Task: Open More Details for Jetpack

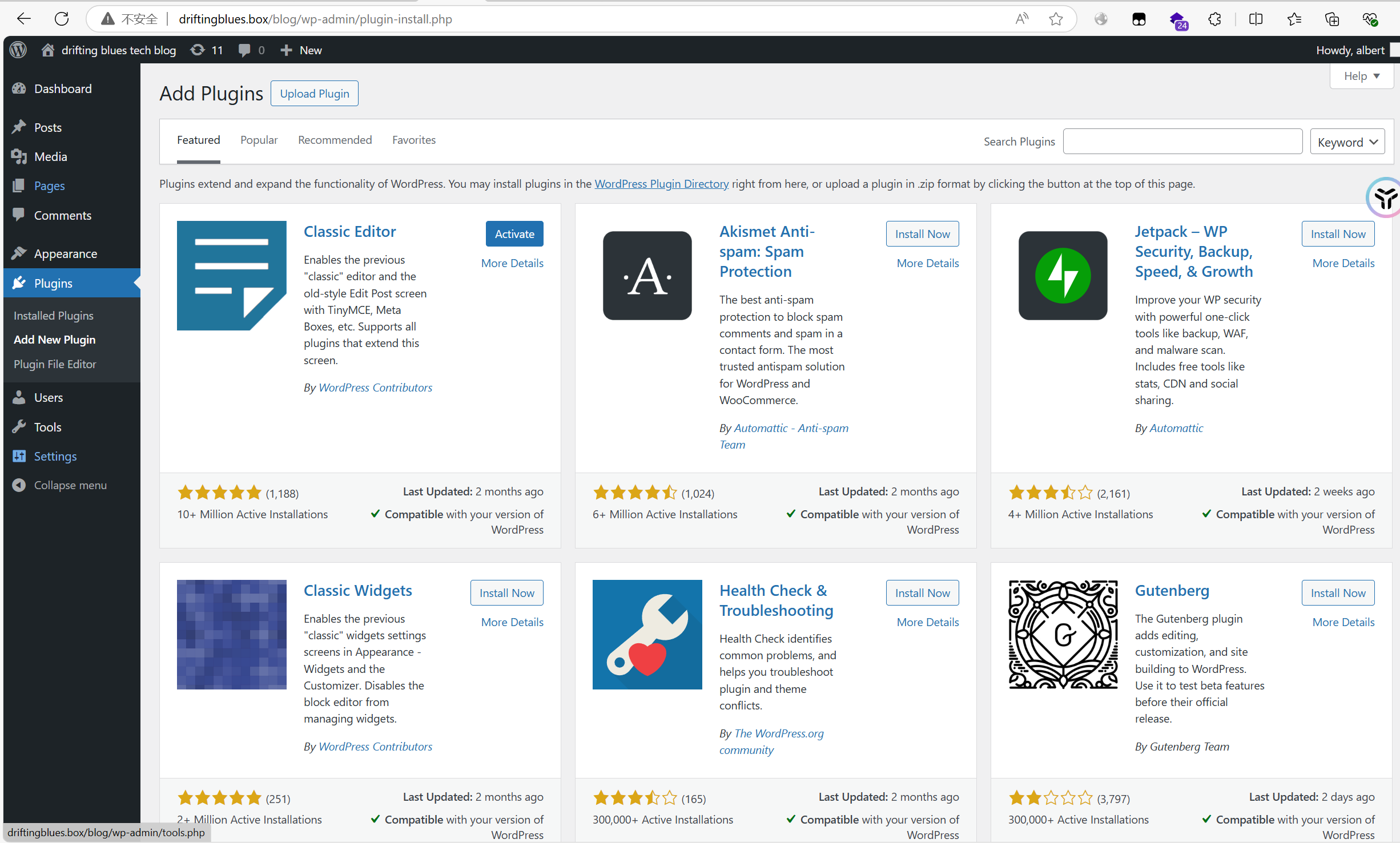Action: 1343,263
